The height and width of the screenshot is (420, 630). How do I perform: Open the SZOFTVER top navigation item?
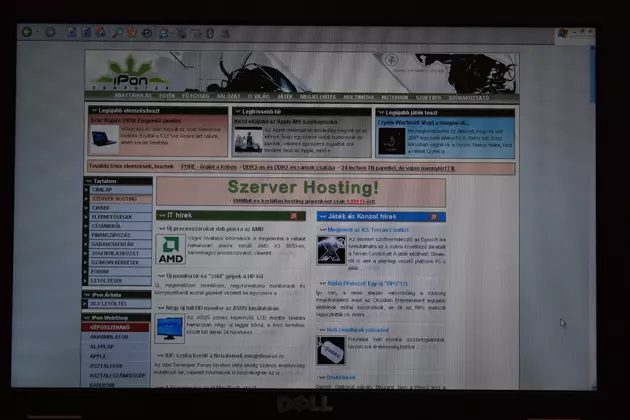(x=428, y=98)
